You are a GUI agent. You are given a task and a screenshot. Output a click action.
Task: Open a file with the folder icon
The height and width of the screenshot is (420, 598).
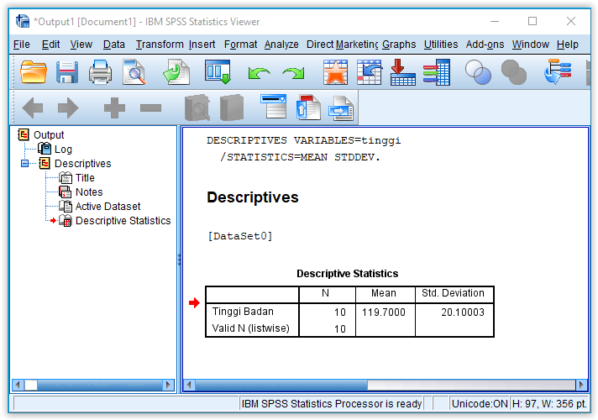(34, 72)
